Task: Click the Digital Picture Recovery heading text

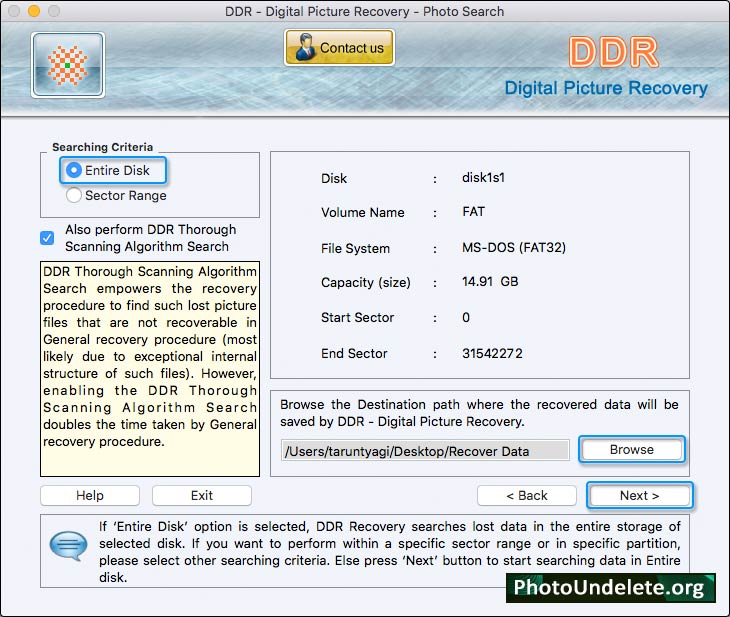Action: click(x=606, y=88)
